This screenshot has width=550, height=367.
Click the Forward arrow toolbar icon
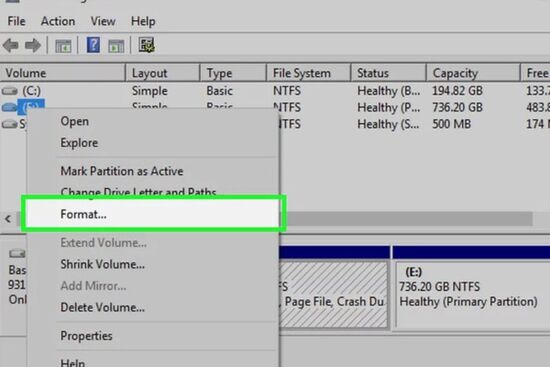33,46
